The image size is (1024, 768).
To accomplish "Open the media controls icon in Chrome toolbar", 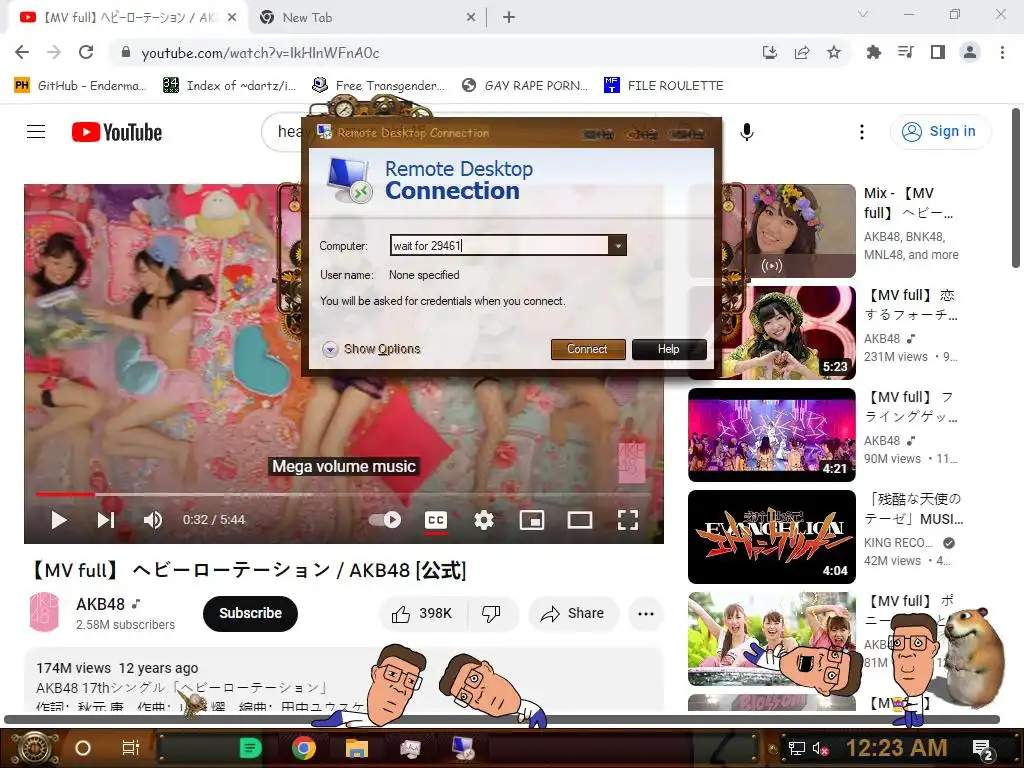I will [x=905, y=52].
